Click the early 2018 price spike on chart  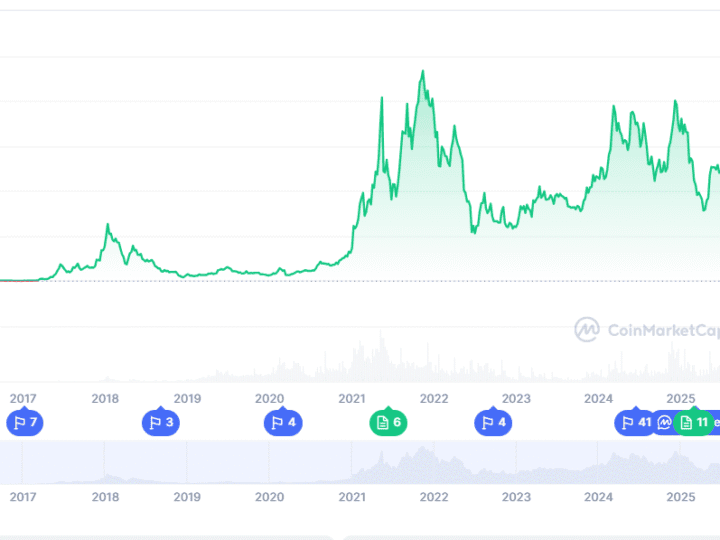(108, 226)
